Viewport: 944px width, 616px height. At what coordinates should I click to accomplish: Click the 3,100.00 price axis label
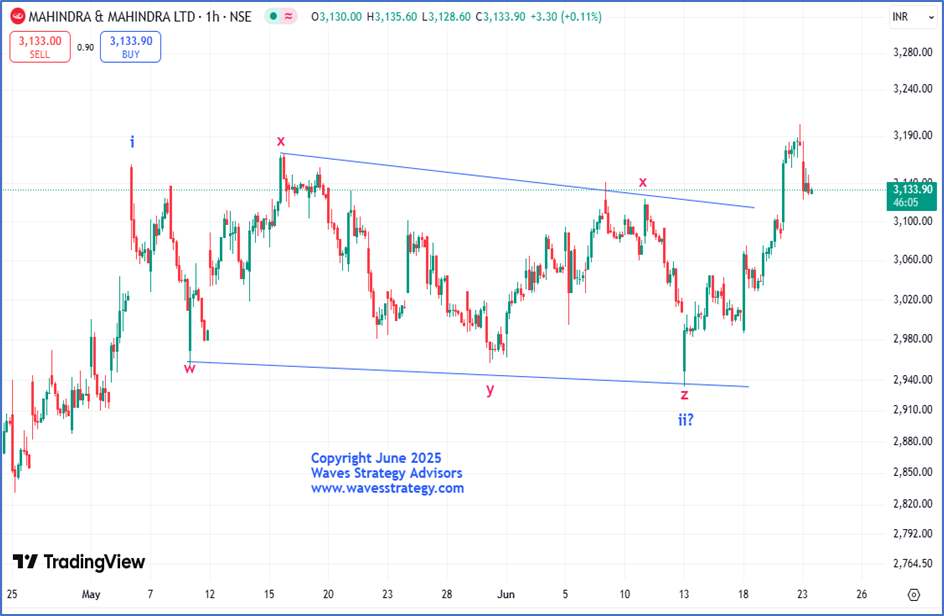pos(913,221)
